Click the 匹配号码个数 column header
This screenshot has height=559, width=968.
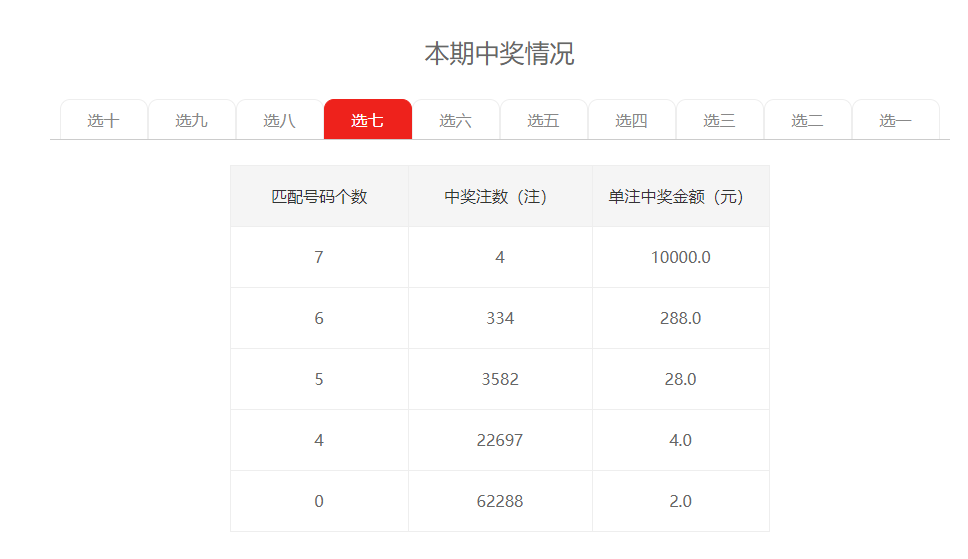[x=319, y=197]
